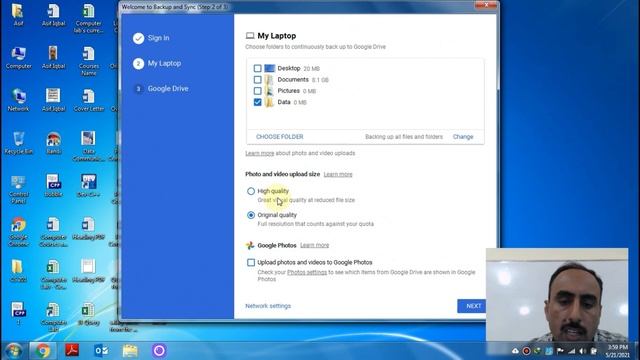The image size is (640, 360).
Task: Open Learn more about photo and video uploads
Action: 260,153
